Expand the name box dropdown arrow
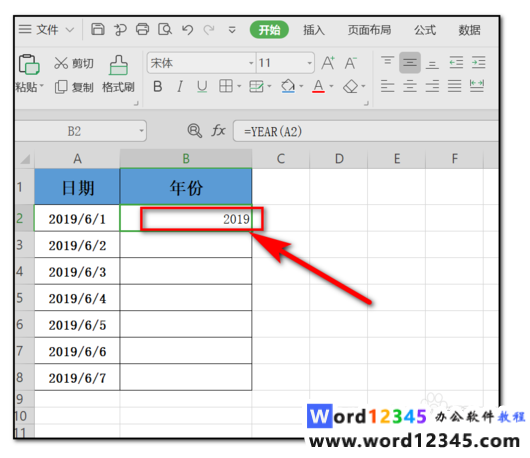The height and width of the screenshot is (458, 530). point(142,131)
